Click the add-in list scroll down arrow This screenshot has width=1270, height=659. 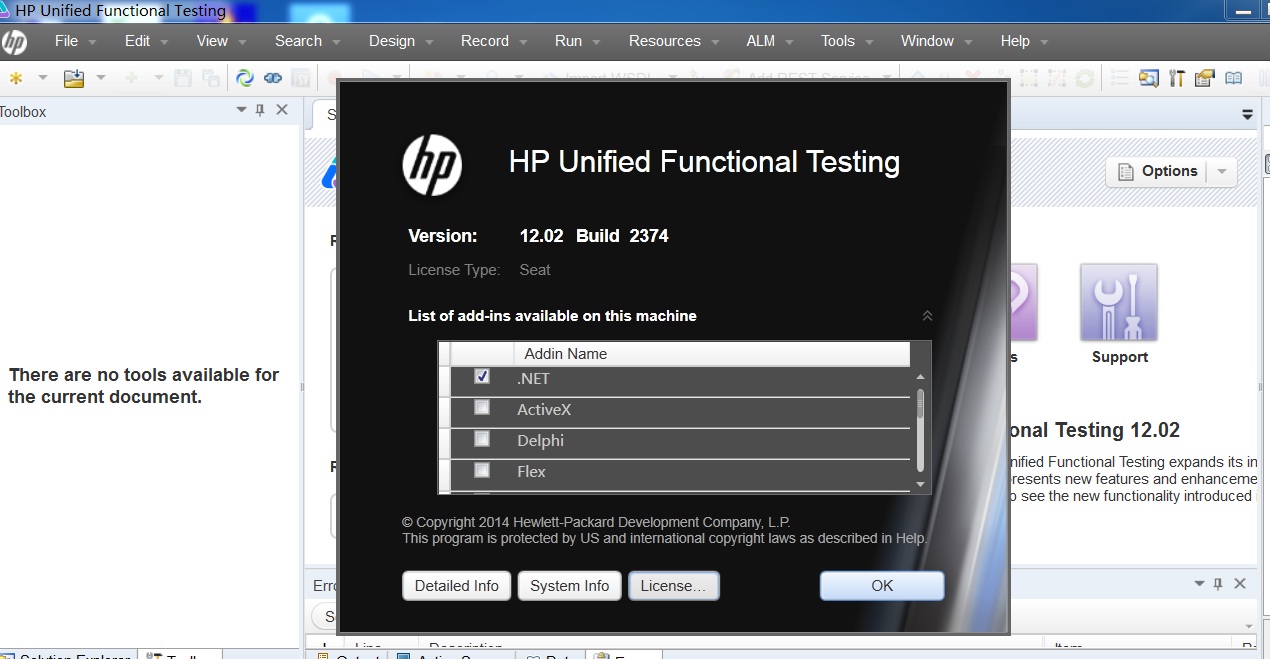(921, 484)
